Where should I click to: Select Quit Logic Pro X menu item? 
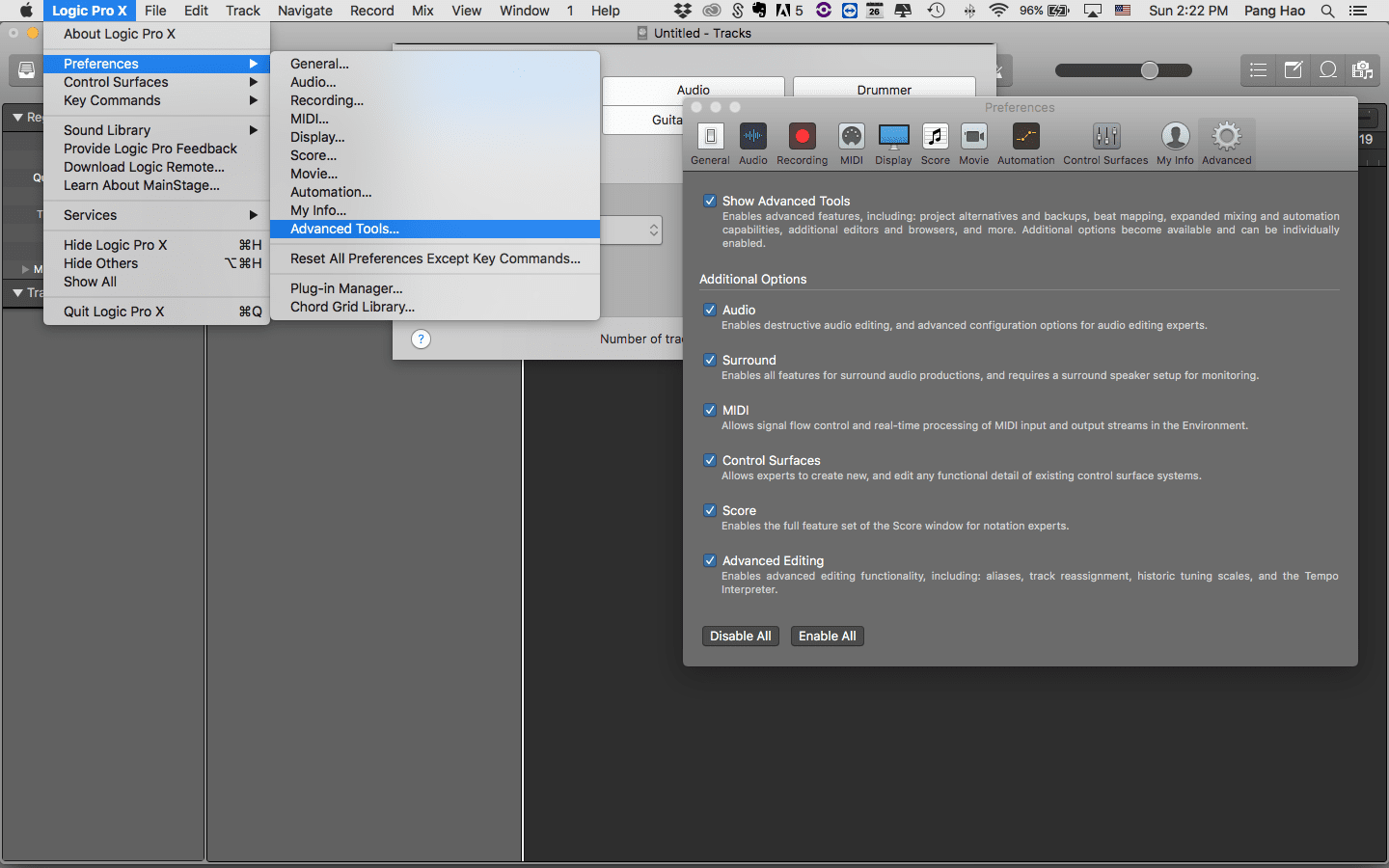pos(114,312)
